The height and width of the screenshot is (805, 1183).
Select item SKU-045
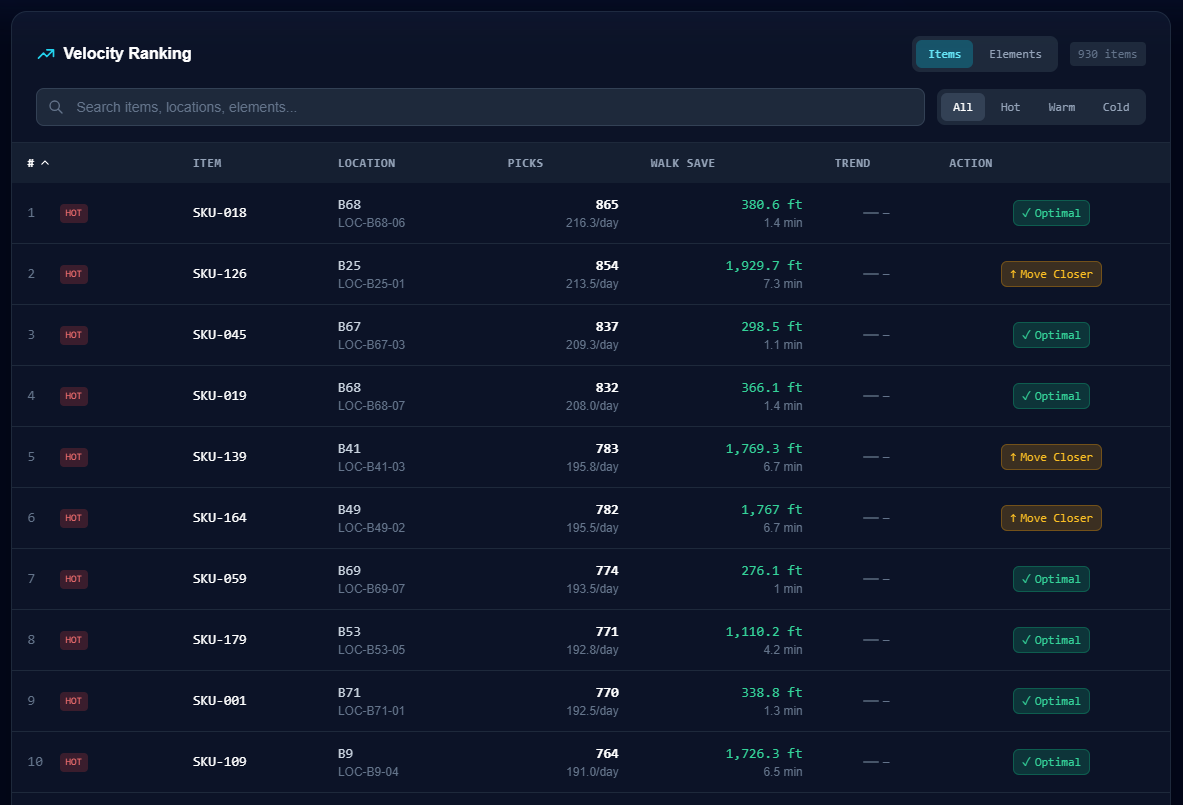[220, 335]
